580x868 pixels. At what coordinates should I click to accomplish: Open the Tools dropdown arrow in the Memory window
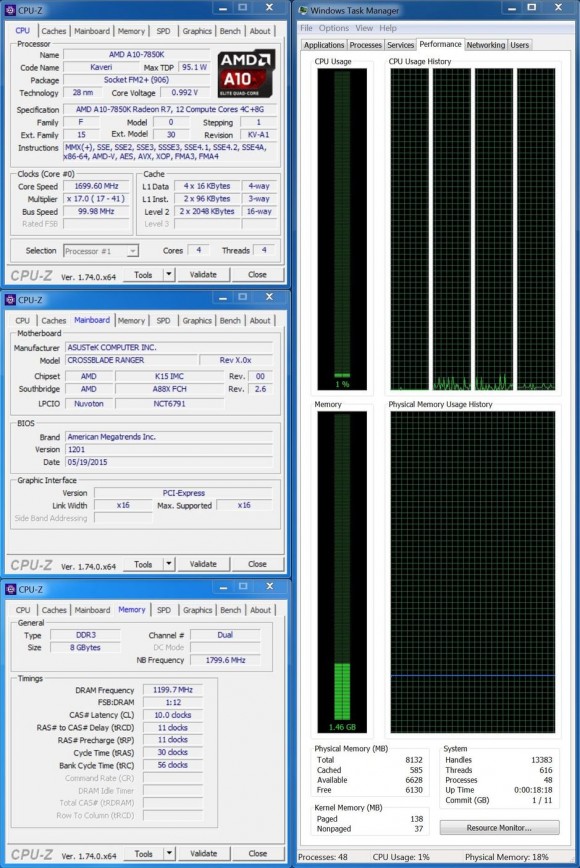[x=169, y=853]
